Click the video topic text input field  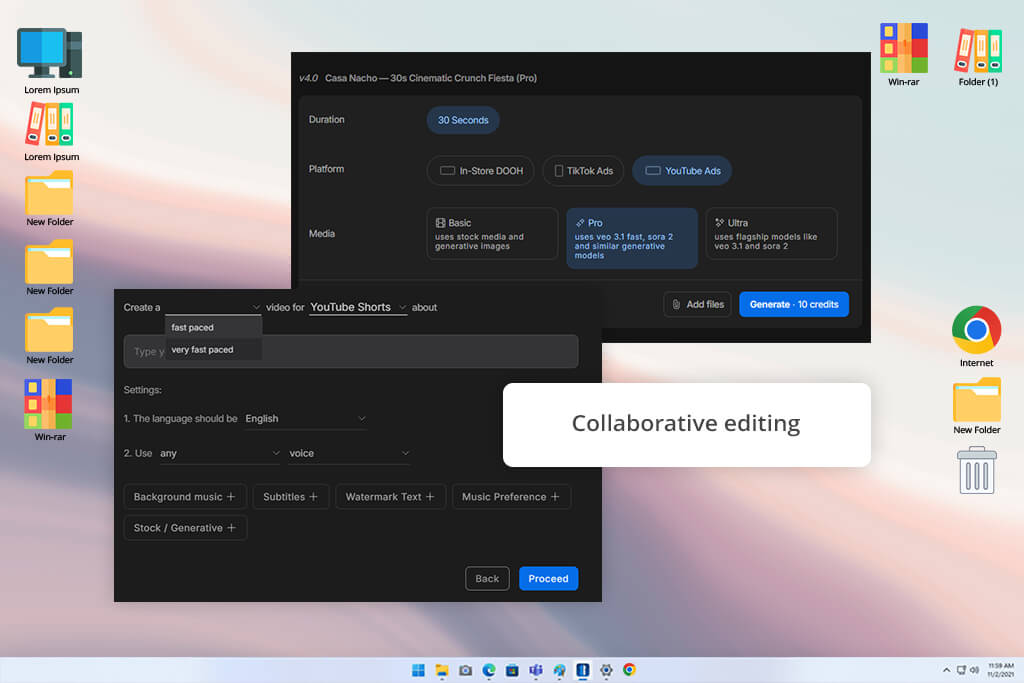coord(351,351)
